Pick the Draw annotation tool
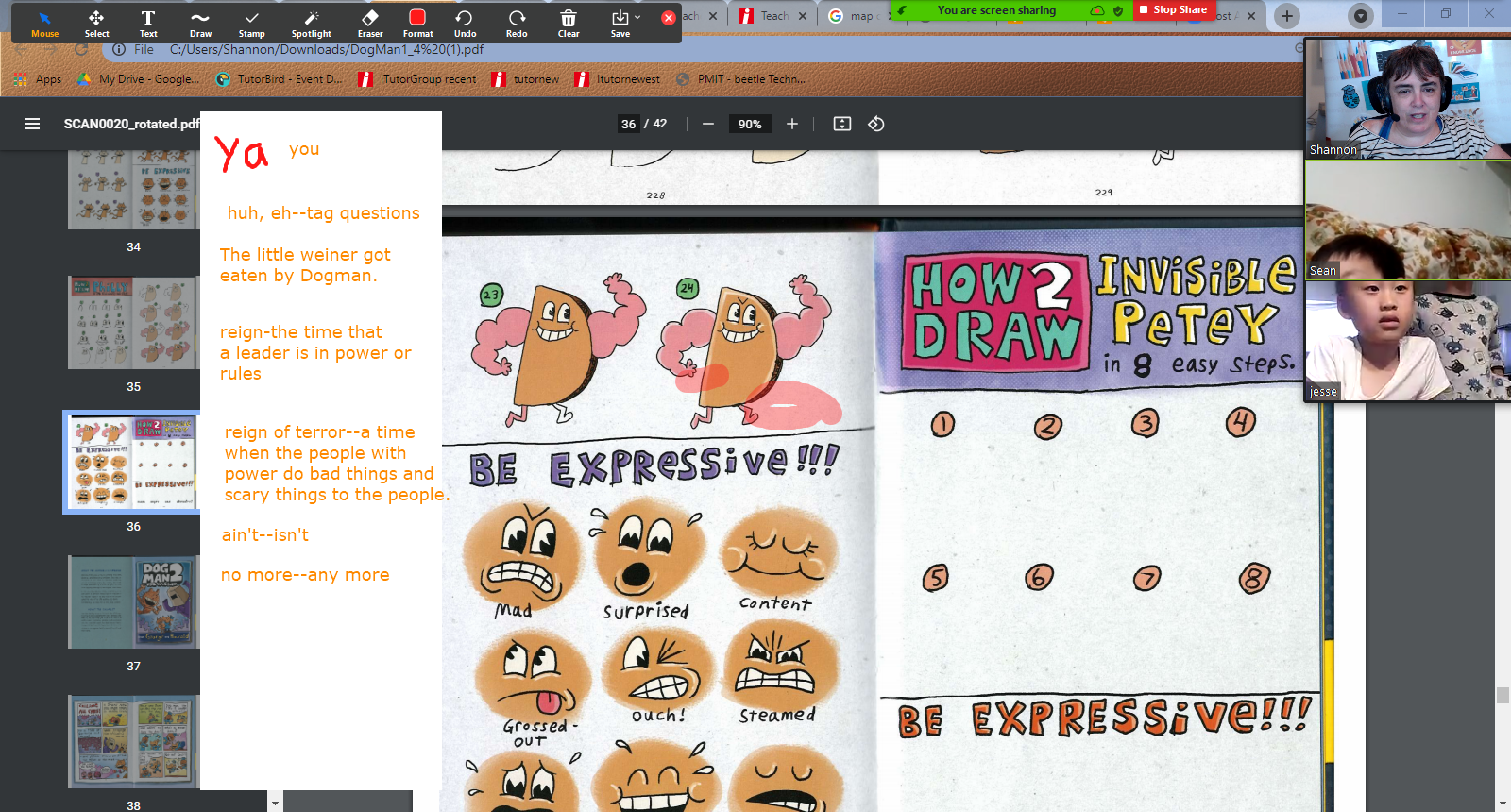The height and width of the screenshot is (812, 1511). (200, 24)
